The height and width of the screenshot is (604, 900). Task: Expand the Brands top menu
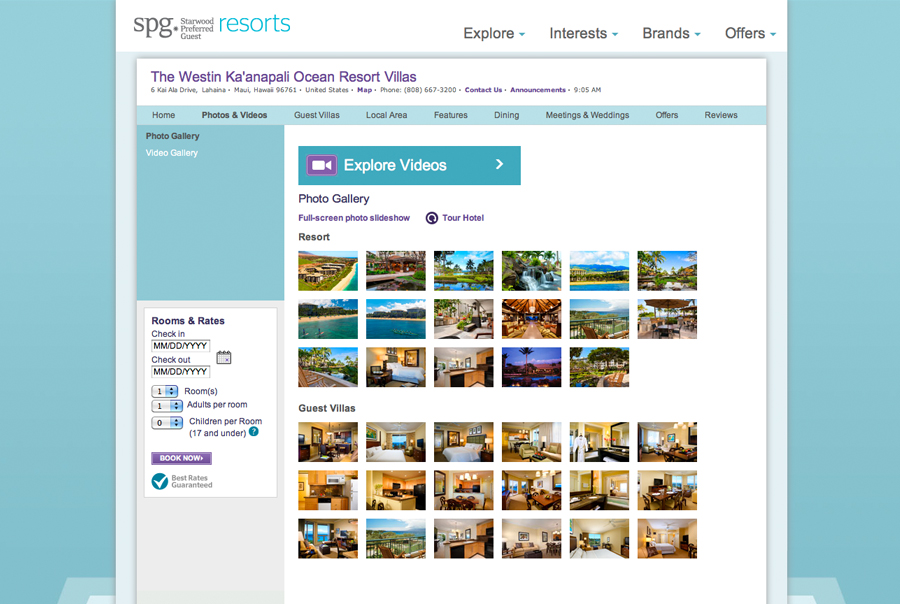pyautogui.click(x=670, y=34)
